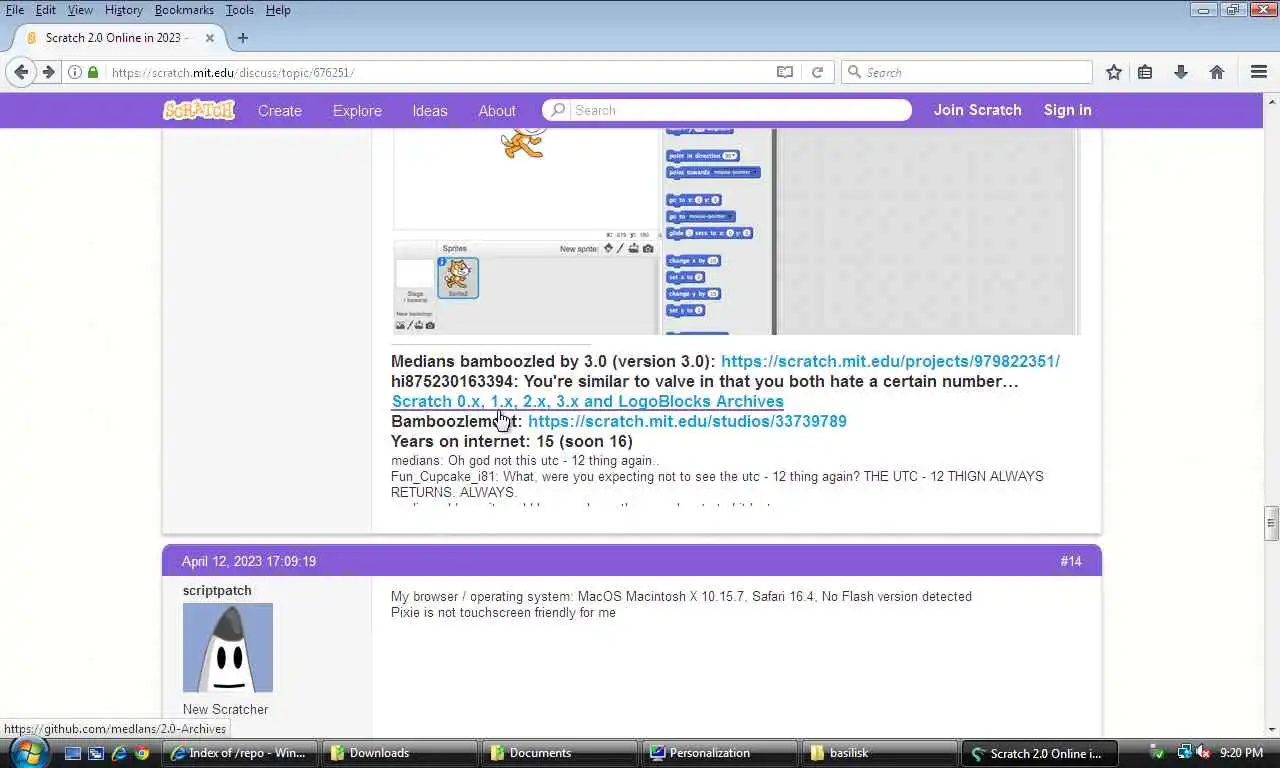Click the Scratch logo in header
The height and width of the screenshot is (768, 1280).
click(x=199, y=110)
